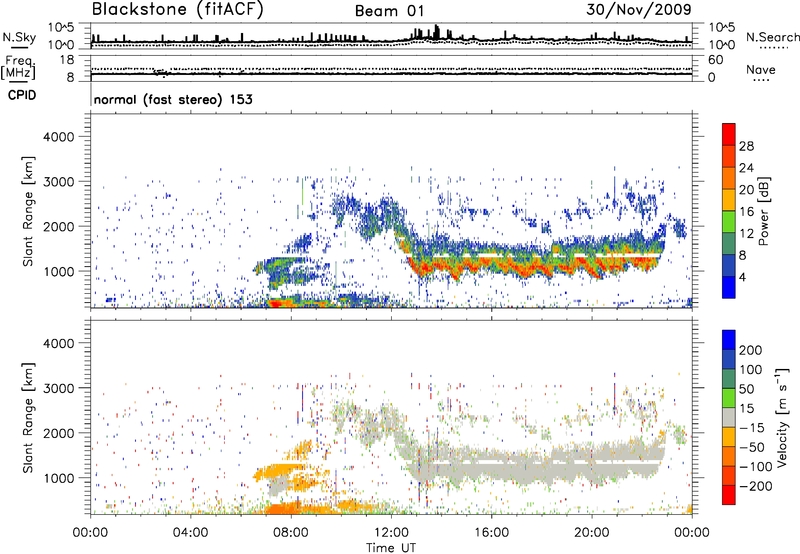The image size is (800, 554).
Task: Click the 'Power [dB]' color bar label
Action: (763, 211)
